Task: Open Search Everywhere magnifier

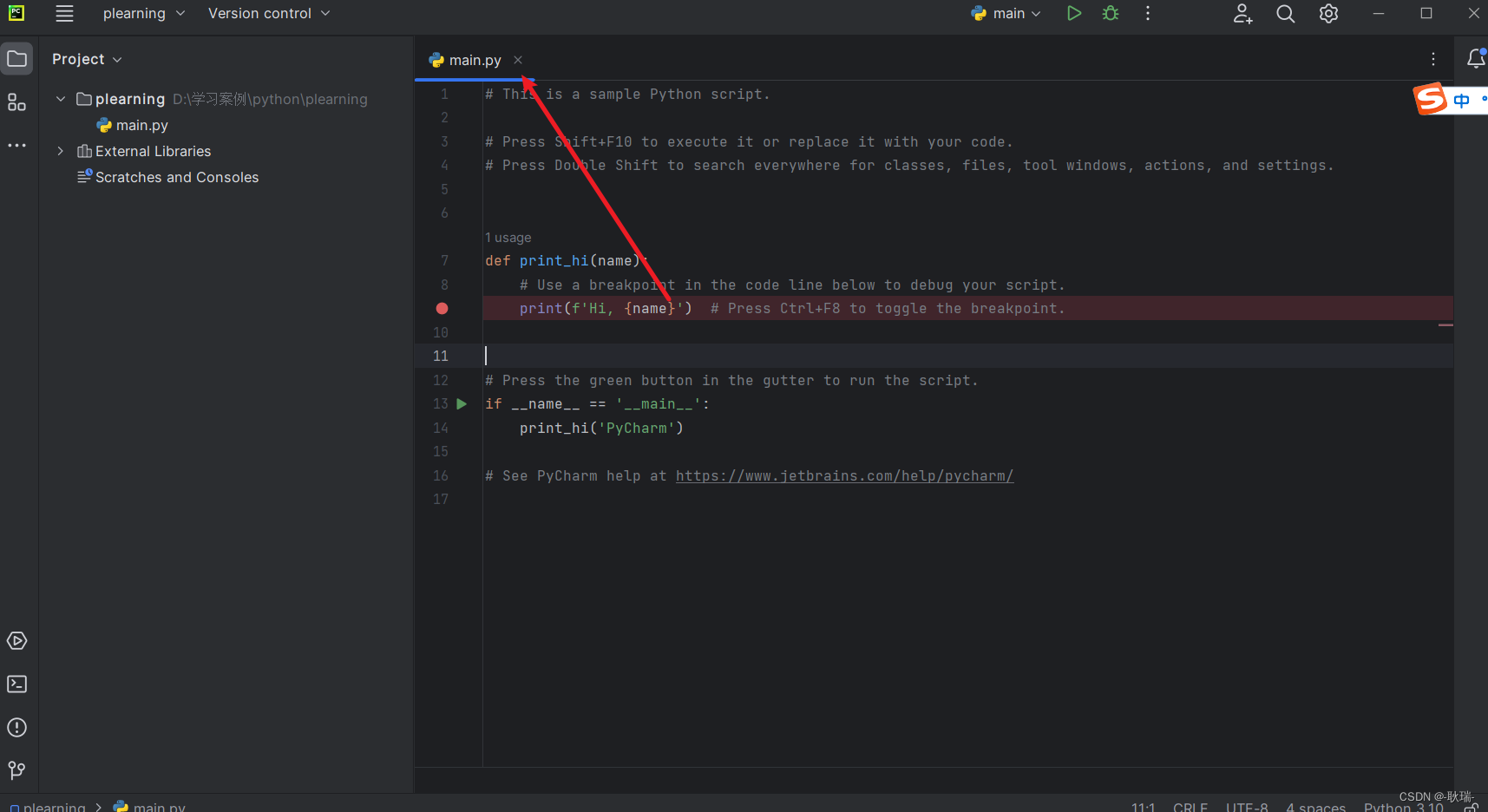Action: (1286, 13)
